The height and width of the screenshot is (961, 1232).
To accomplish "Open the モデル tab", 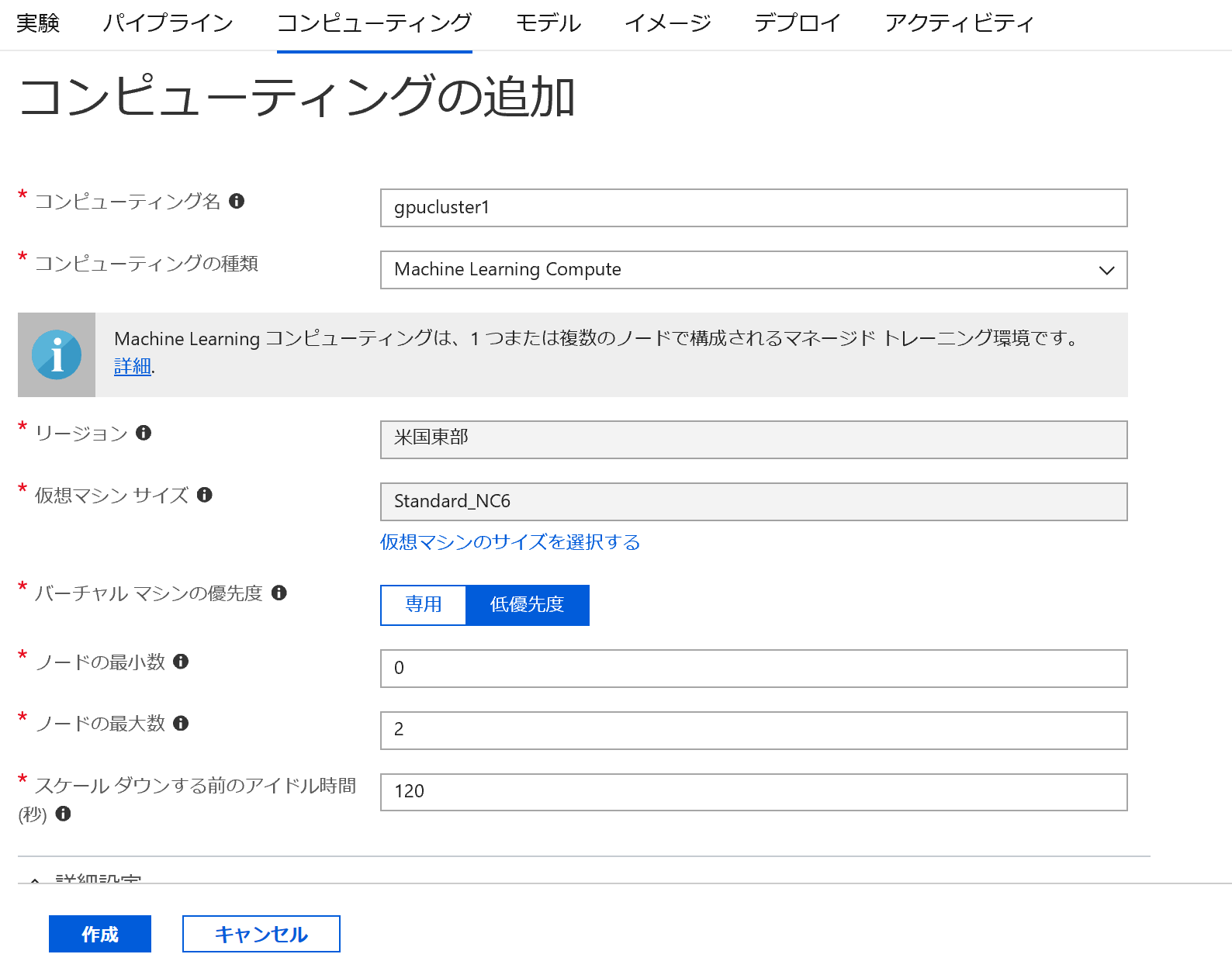I will [548, 23].
